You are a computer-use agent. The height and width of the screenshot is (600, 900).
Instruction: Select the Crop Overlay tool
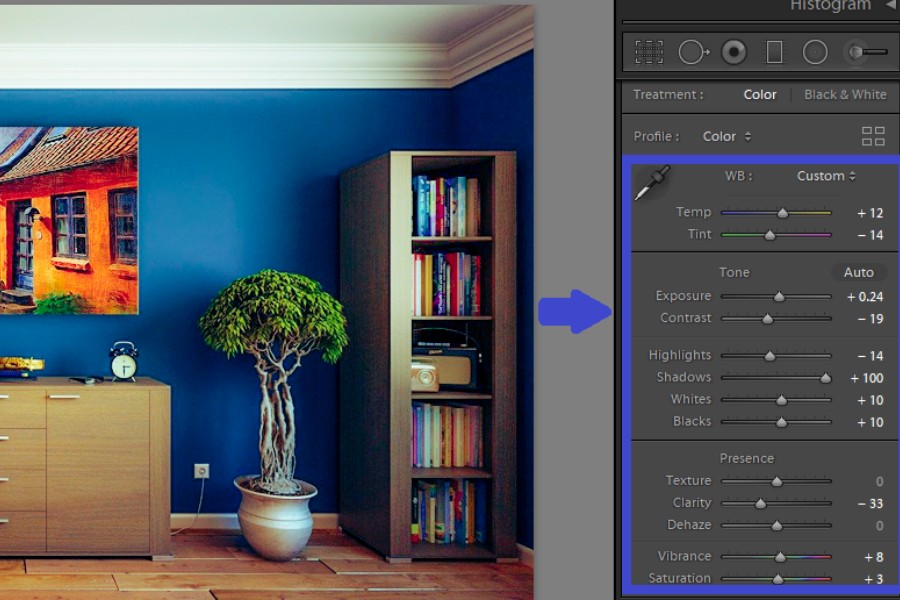[649, 52]
